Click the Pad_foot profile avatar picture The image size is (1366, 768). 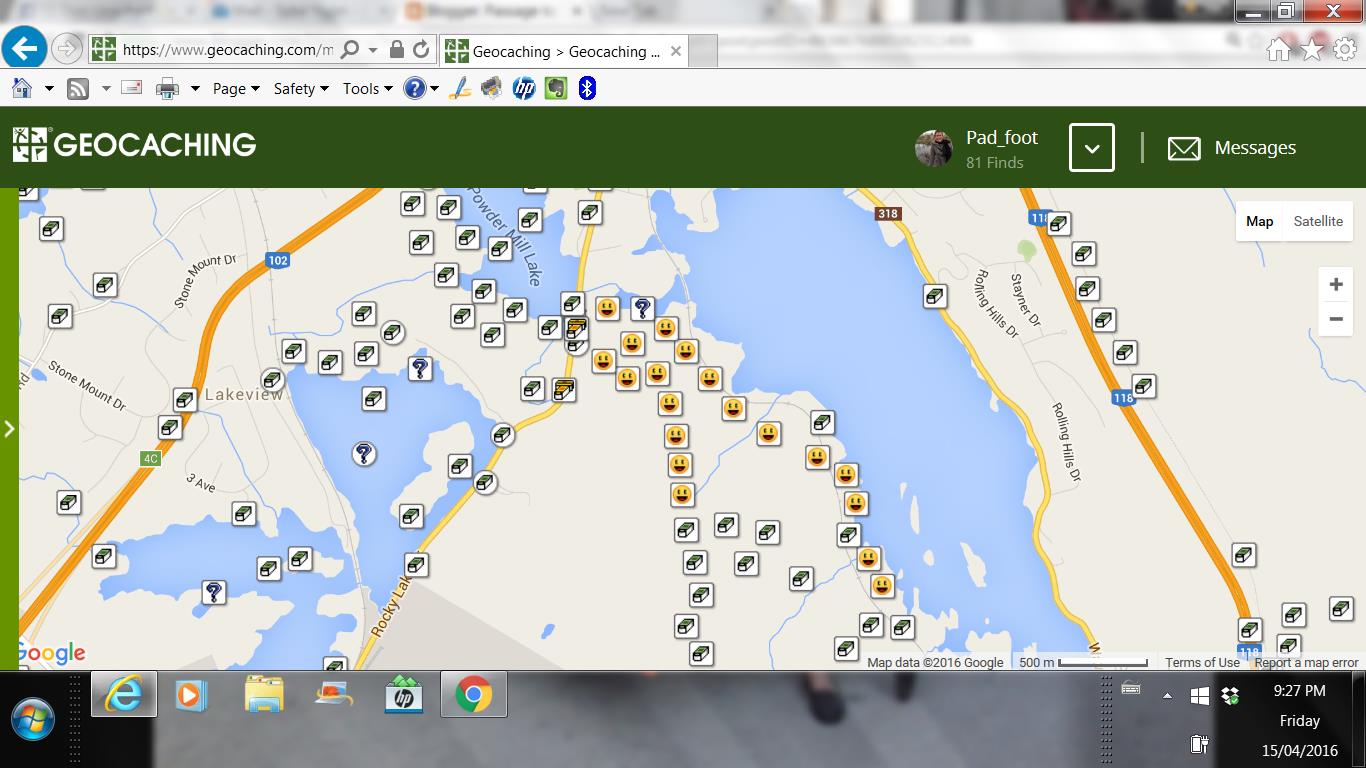click(933, 148)
